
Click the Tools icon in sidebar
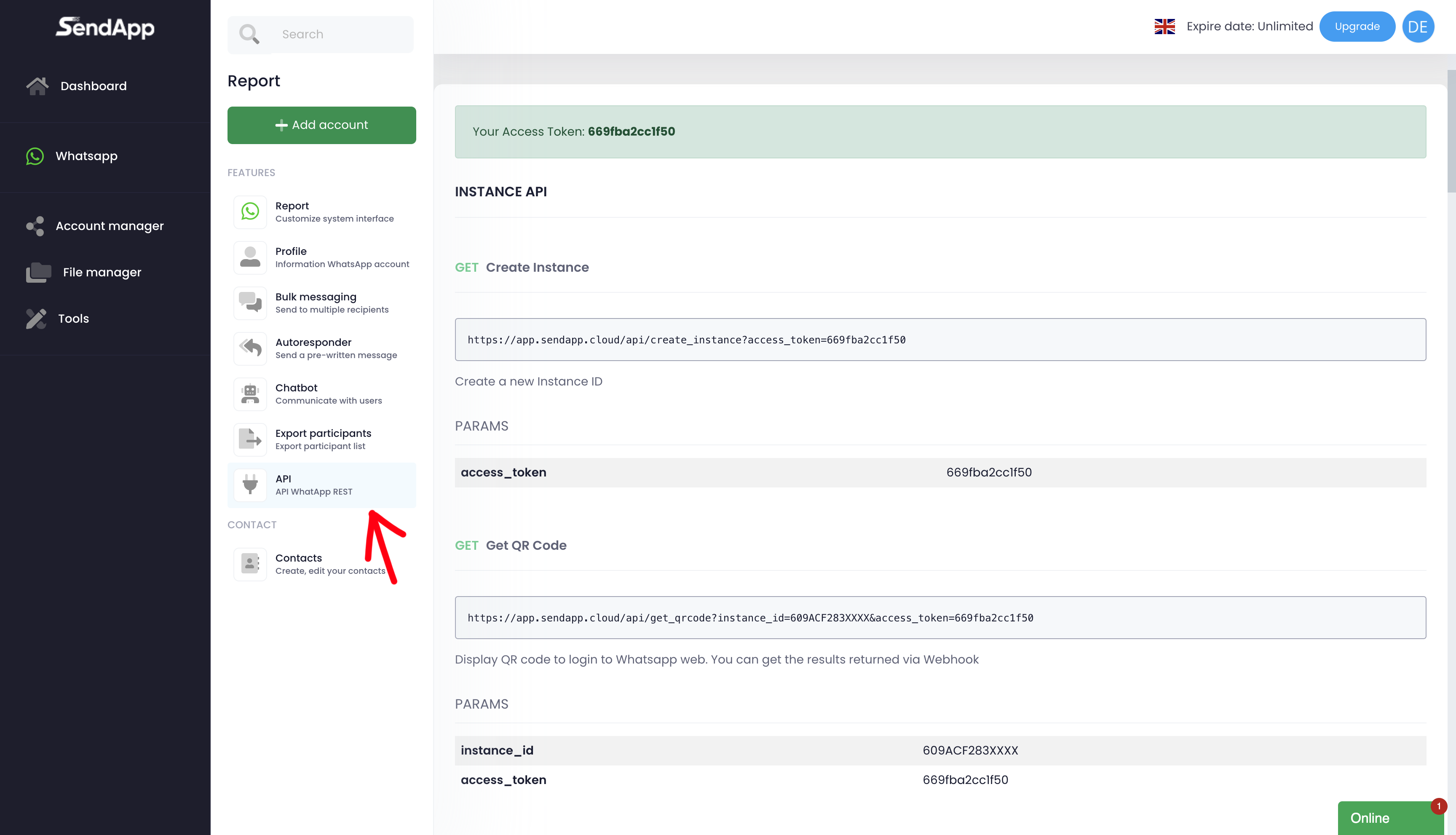(36, 319)
